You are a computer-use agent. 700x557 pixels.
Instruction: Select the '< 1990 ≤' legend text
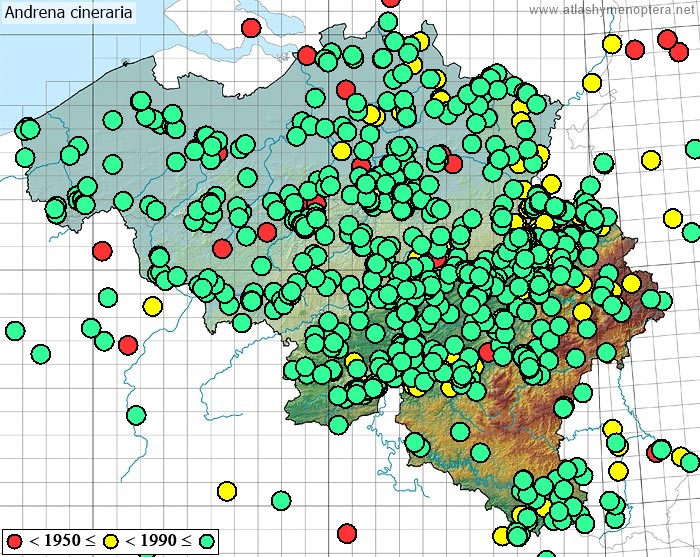(x=158, y=541)
